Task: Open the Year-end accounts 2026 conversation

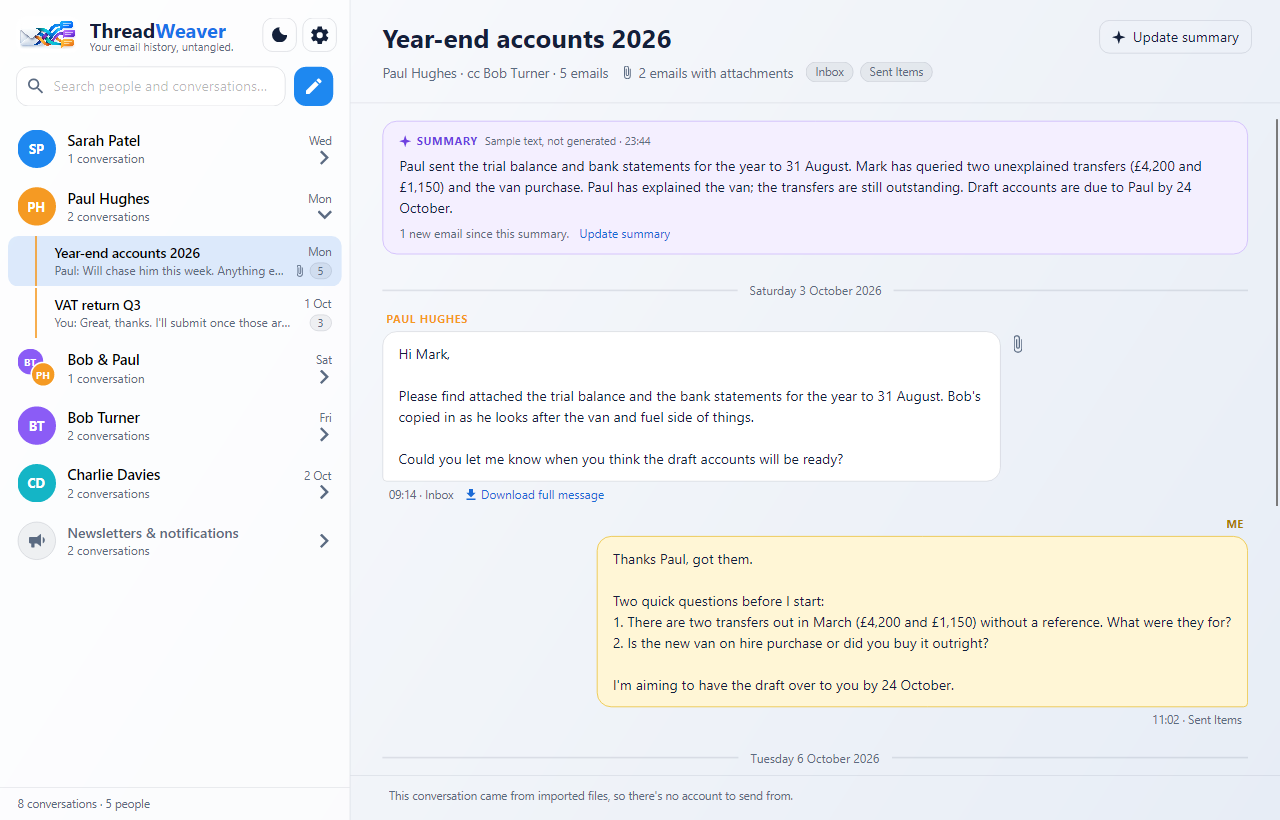Action: [x=175, y=261]
